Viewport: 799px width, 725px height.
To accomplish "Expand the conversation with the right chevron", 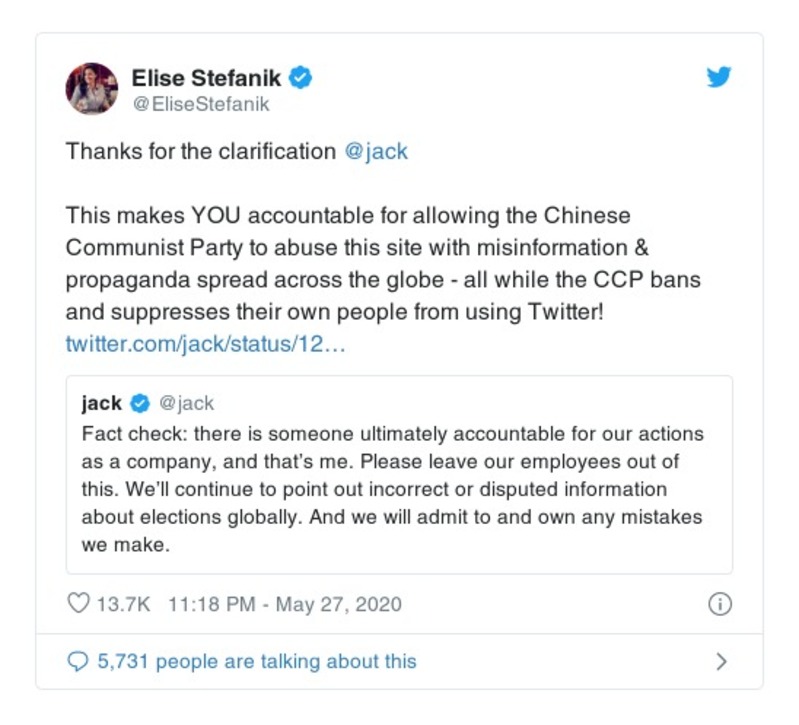I will click(721, 661).
